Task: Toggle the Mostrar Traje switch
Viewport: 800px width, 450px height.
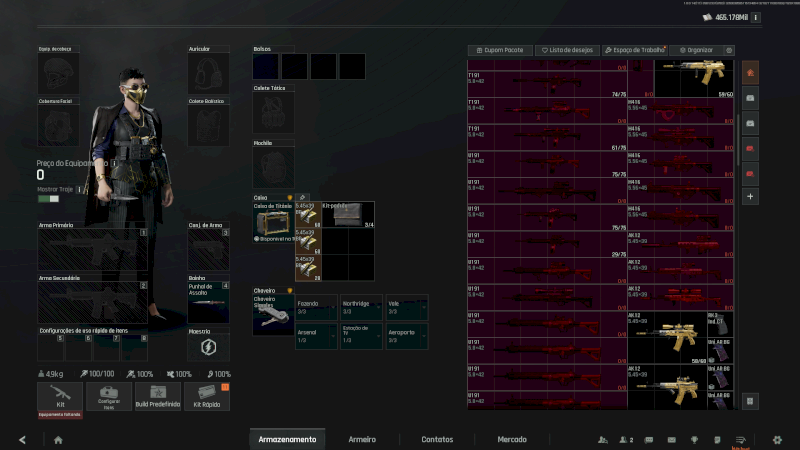Action: pos(48,199)
